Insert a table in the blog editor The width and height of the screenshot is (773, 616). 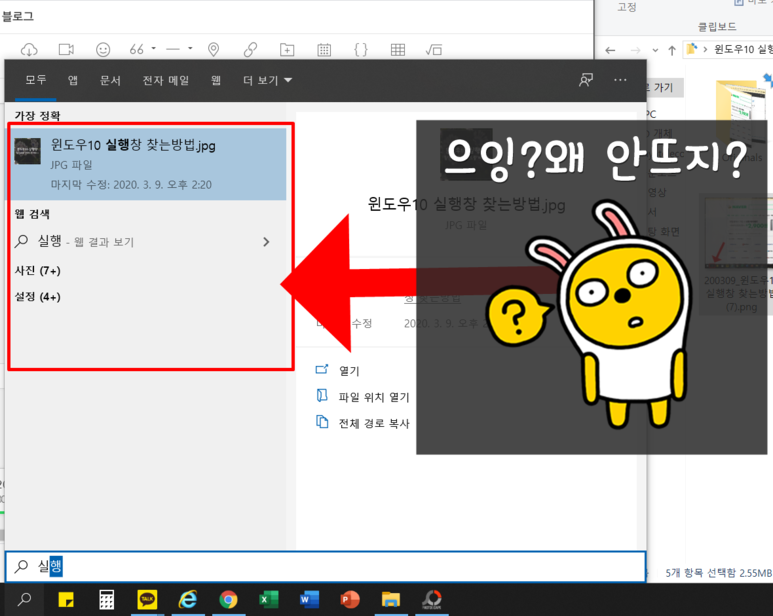pyautogui.click(x=398, y=49)
